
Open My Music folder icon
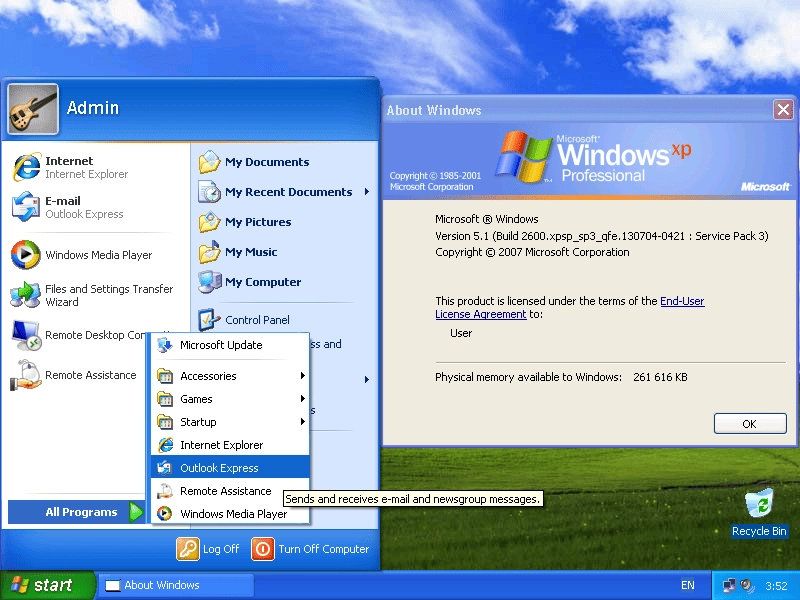click(209, 252)
